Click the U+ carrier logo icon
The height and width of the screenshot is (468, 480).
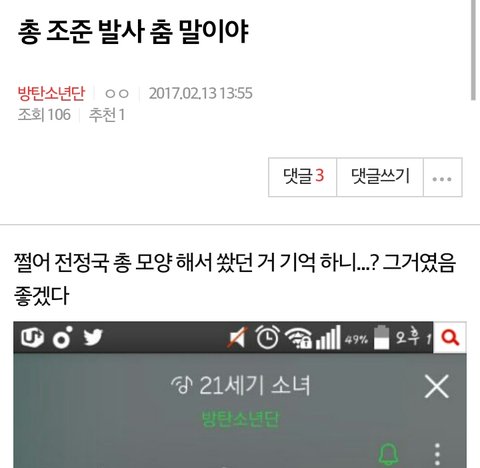[x=32, y=337]
